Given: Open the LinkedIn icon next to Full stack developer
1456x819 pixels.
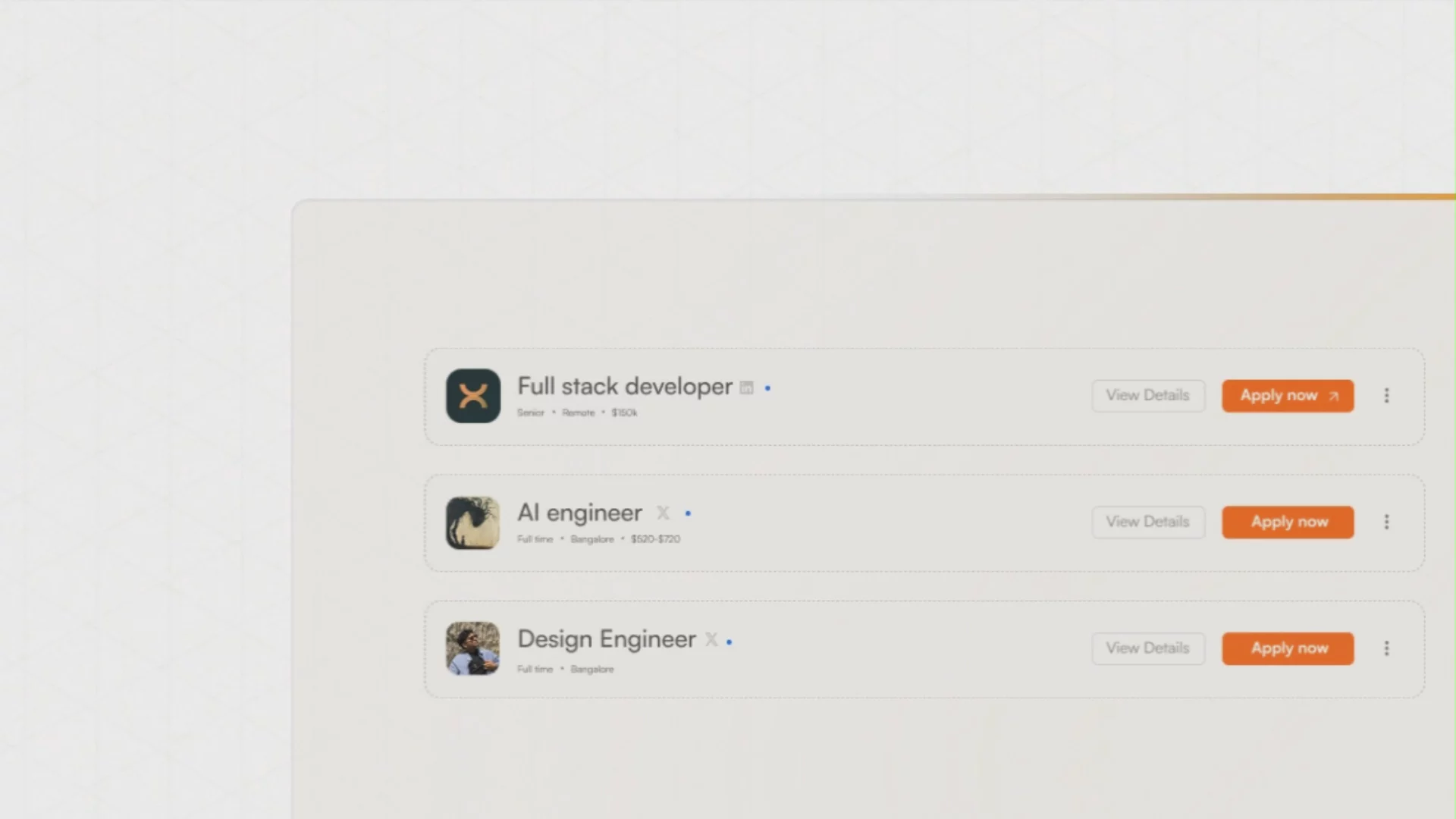Looking at the screenshot, I should click(746, 388).
